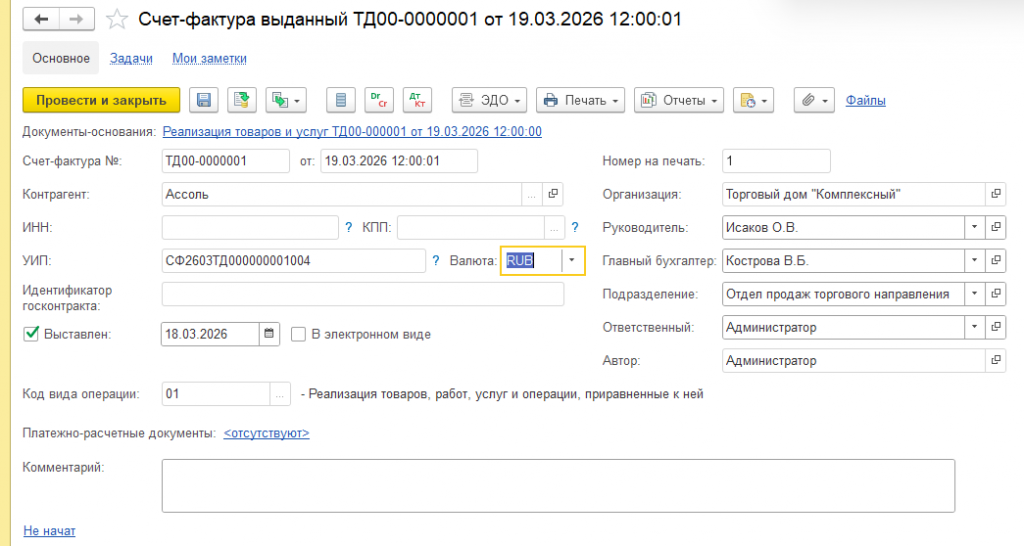The height and width of the screenshot is (546, 1024).
Task: Open the Печать print menu
Action: pos(581,100)
